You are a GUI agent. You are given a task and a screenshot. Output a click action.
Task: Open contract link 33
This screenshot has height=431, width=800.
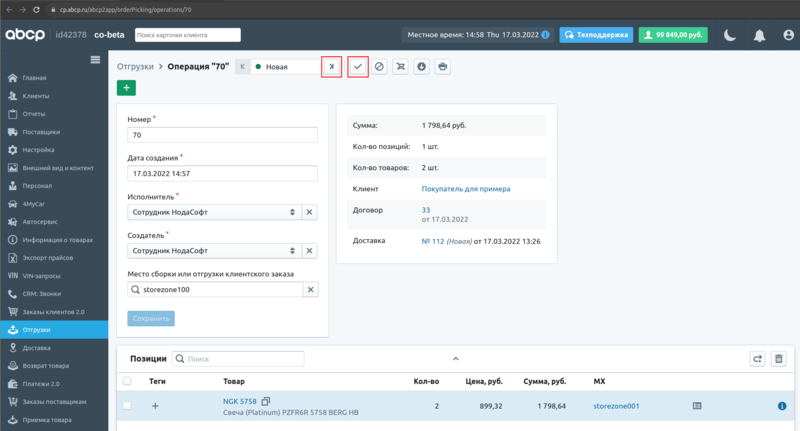tap(426, 210)
